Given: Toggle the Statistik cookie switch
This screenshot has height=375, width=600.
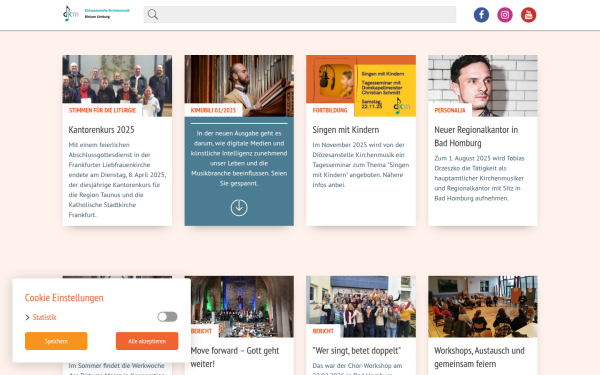Looking at the screenshot, I should [x=167, y=317].
